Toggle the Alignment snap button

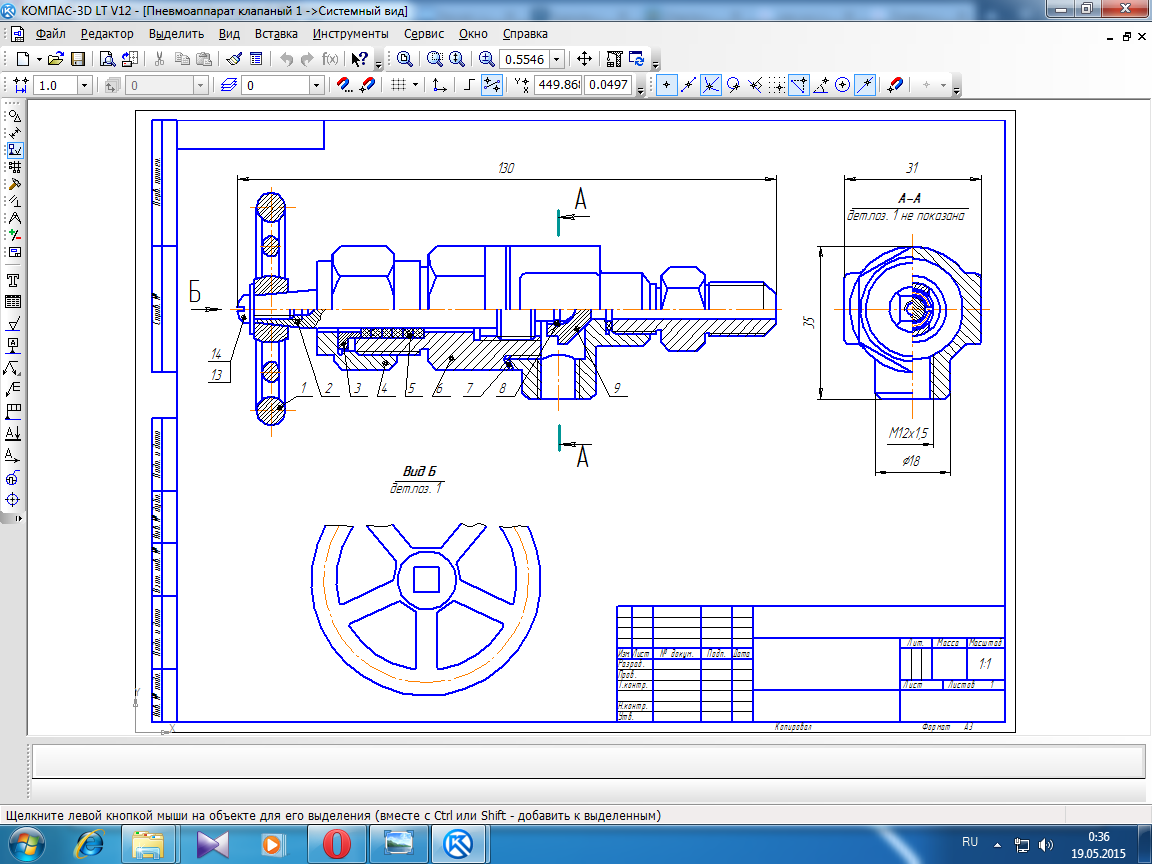point(799,85)
